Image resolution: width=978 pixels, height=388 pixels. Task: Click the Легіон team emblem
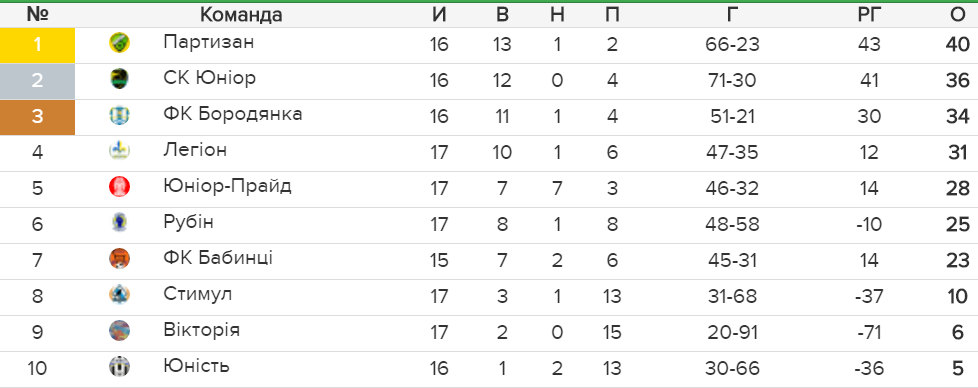point(119,151)
